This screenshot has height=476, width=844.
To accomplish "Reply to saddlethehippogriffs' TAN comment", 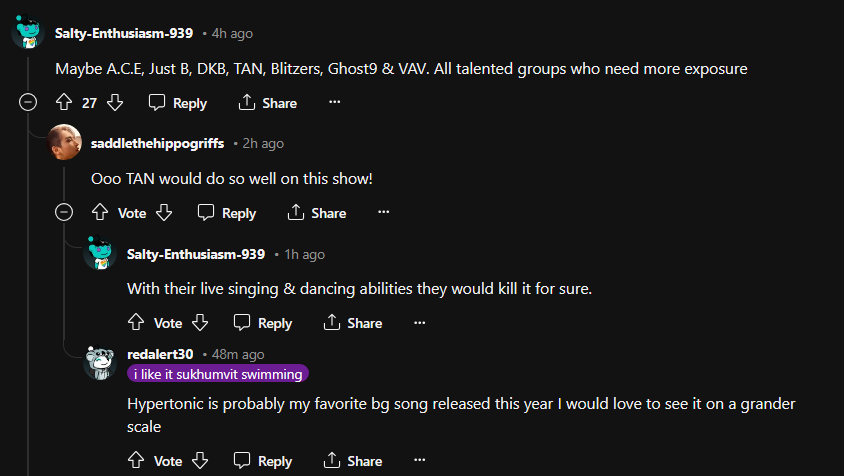I will 227,213.
